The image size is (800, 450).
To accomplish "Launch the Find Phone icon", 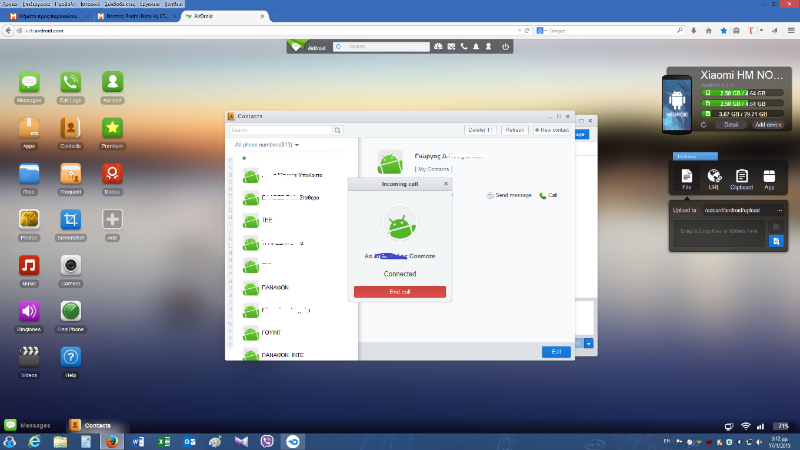I will [x=70, y=311].
